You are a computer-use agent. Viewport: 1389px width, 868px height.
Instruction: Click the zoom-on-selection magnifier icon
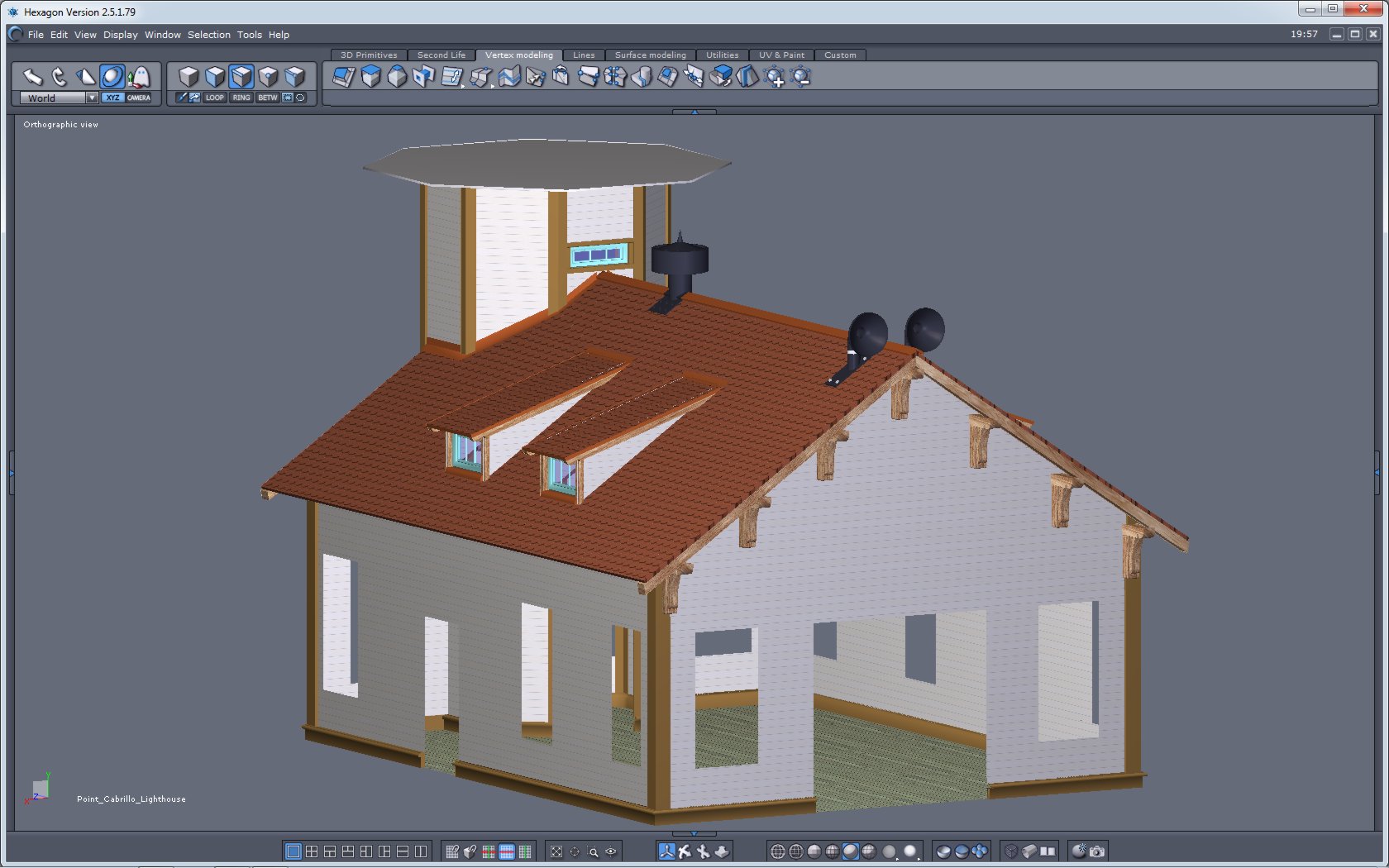click(593, 851)
